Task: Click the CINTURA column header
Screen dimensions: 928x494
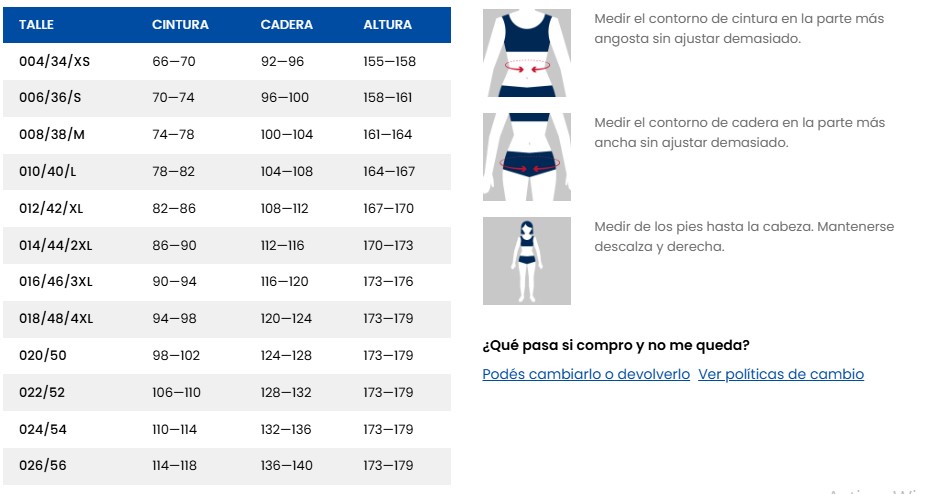Action: click(180, 25)
